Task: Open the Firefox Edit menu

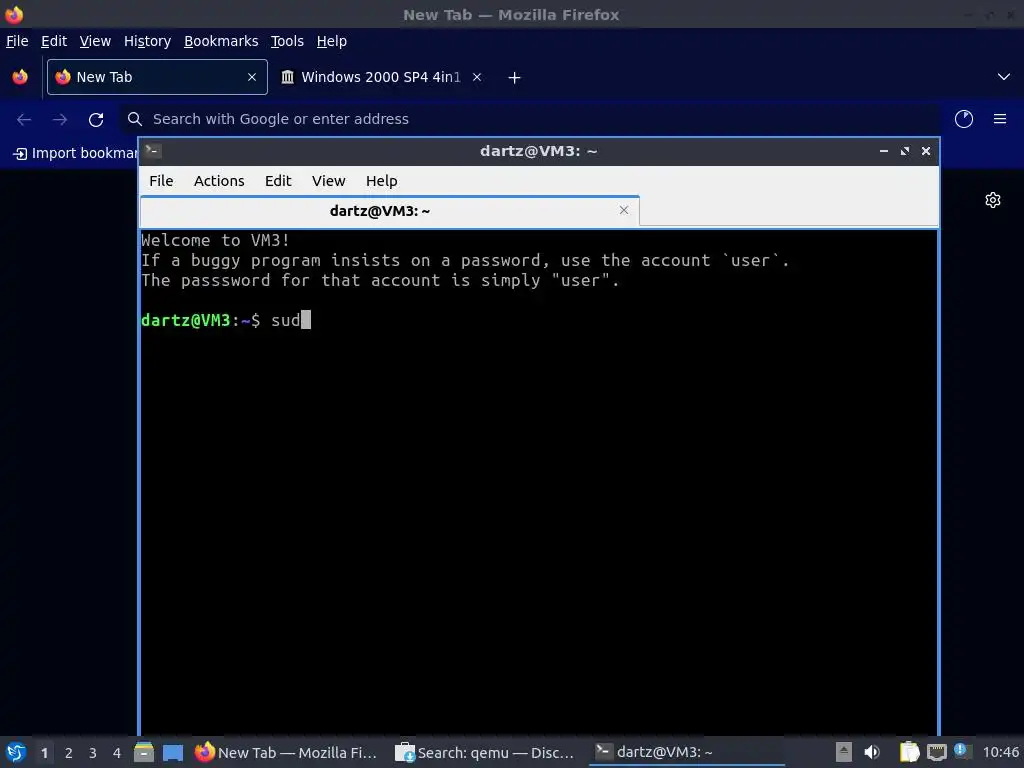Action: [x=54, y=41]
